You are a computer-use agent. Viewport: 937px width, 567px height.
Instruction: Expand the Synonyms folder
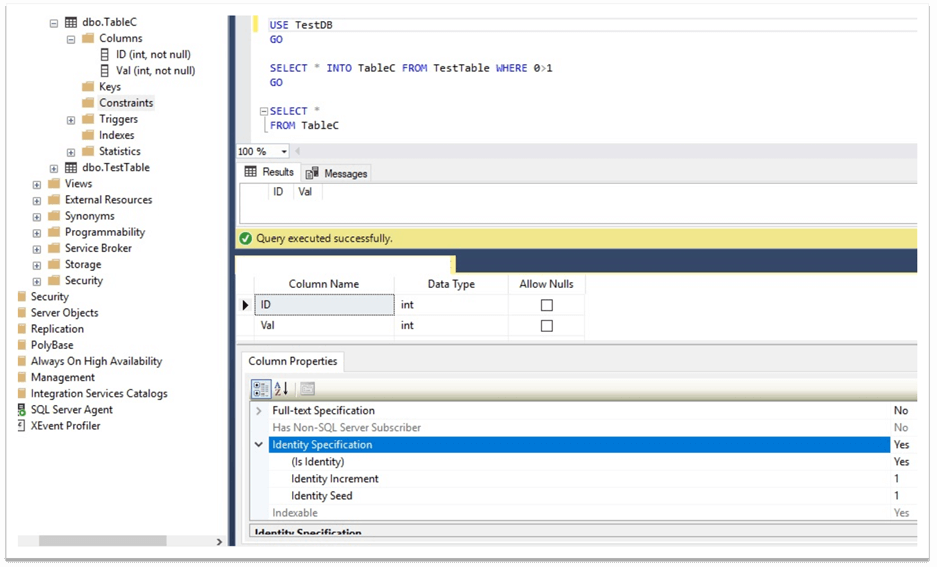point(37,217)
